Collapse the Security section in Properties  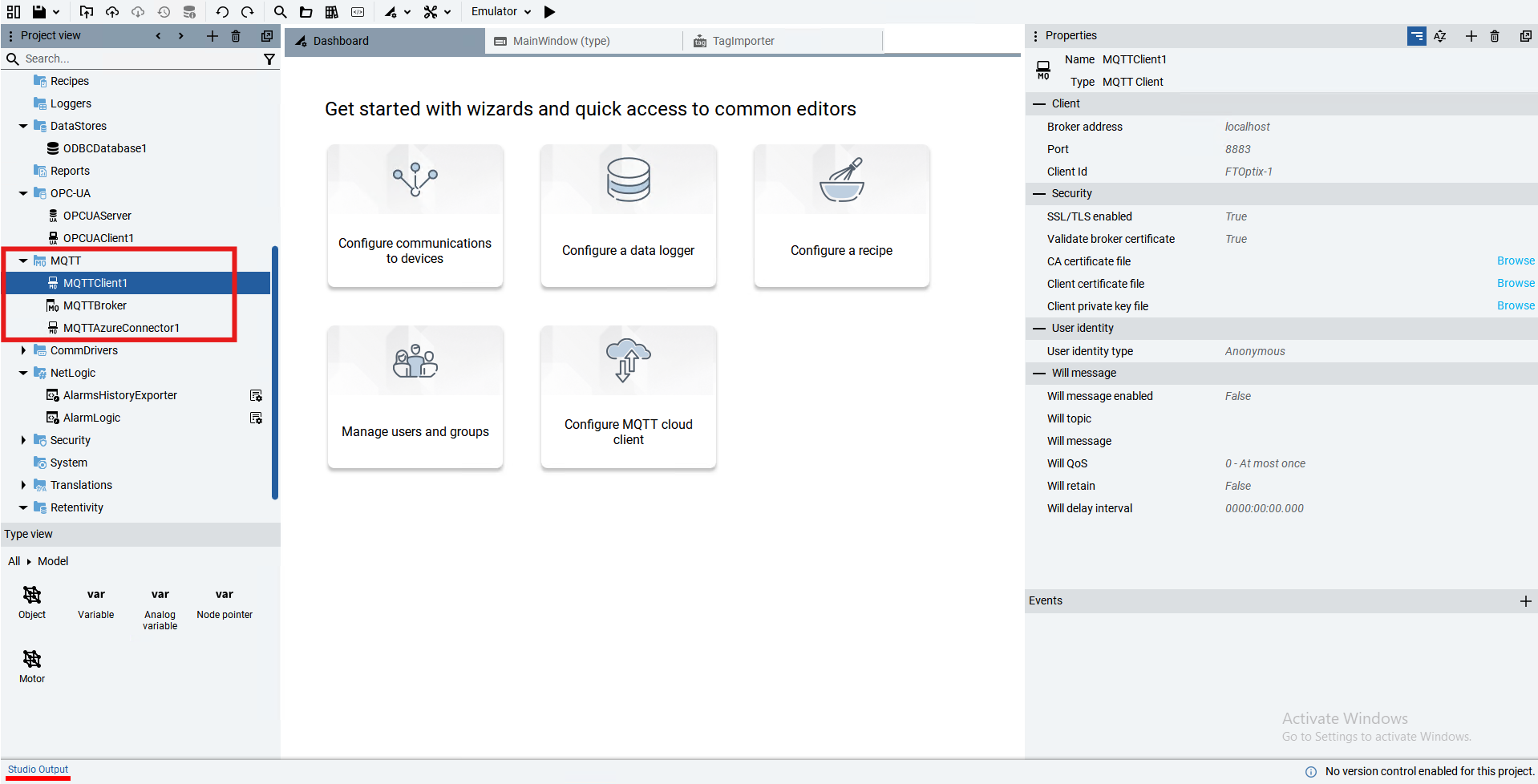[1039, 194]
